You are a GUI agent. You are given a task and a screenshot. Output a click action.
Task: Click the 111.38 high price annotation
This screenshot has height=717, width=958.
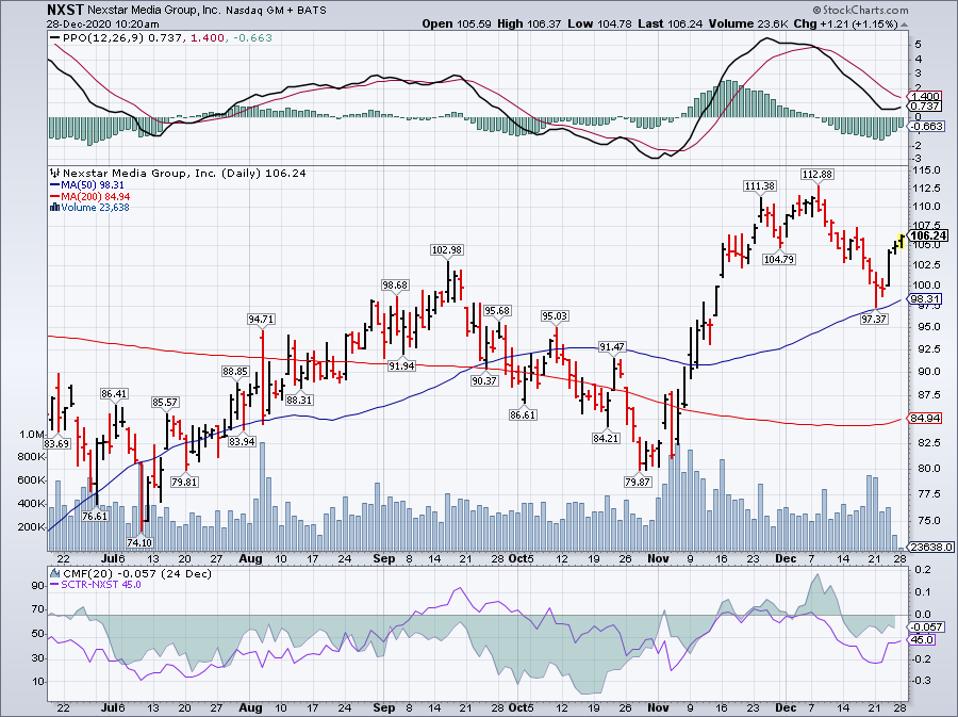(759, 186)
